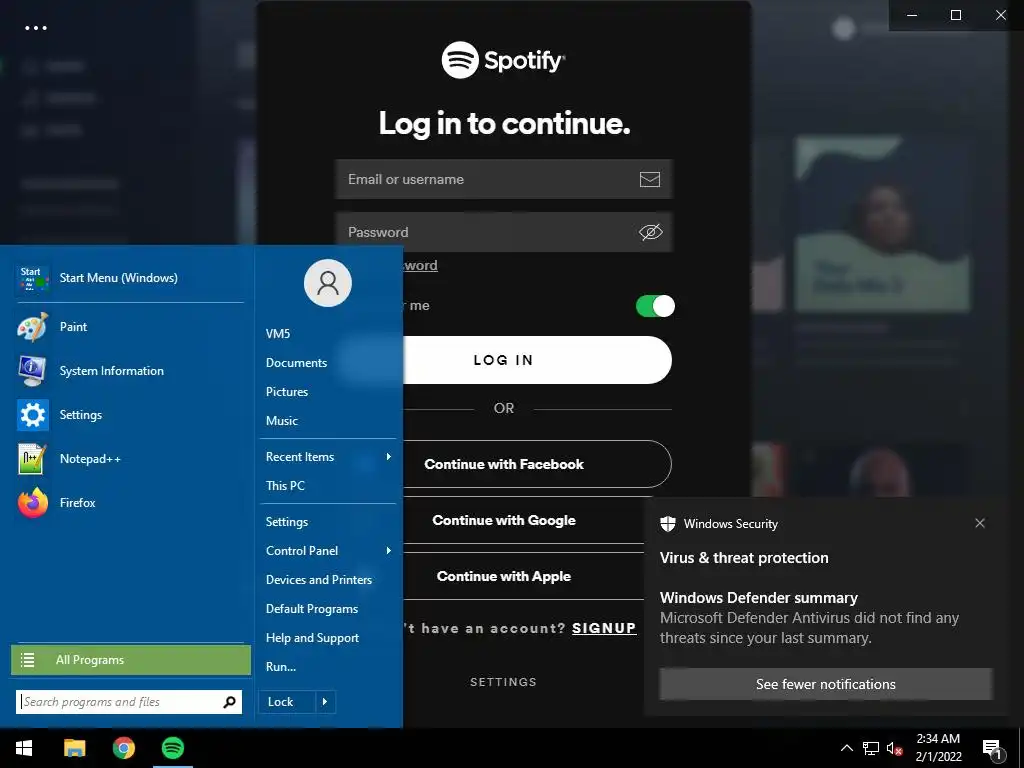Turn off the Remember me switch
Screen dimensions: 1024x768
655,306
